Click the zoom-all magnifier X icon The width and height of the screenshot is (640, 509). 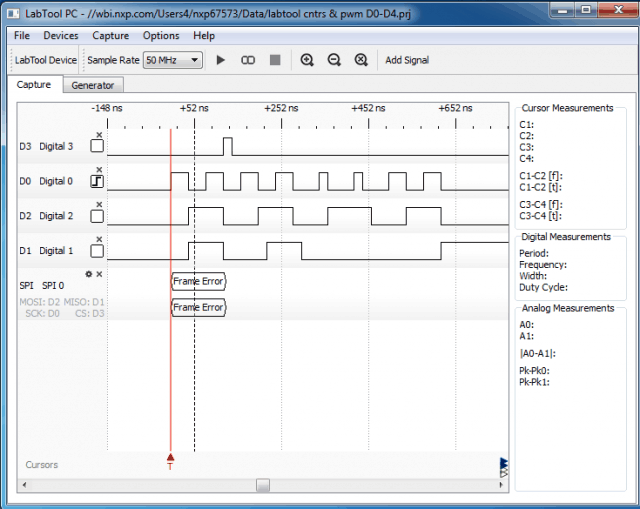point(361,60)
